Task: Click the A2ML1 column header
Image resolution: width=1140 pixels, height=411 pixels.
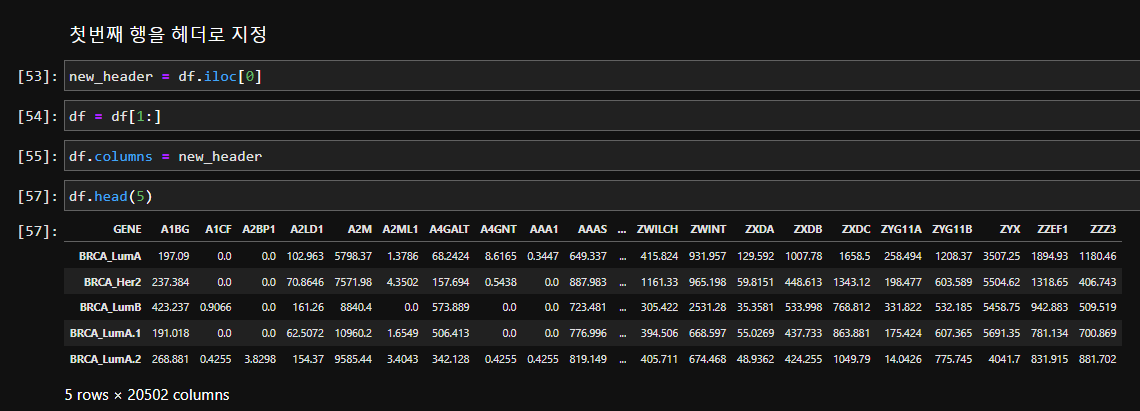Action: (401, 229)
